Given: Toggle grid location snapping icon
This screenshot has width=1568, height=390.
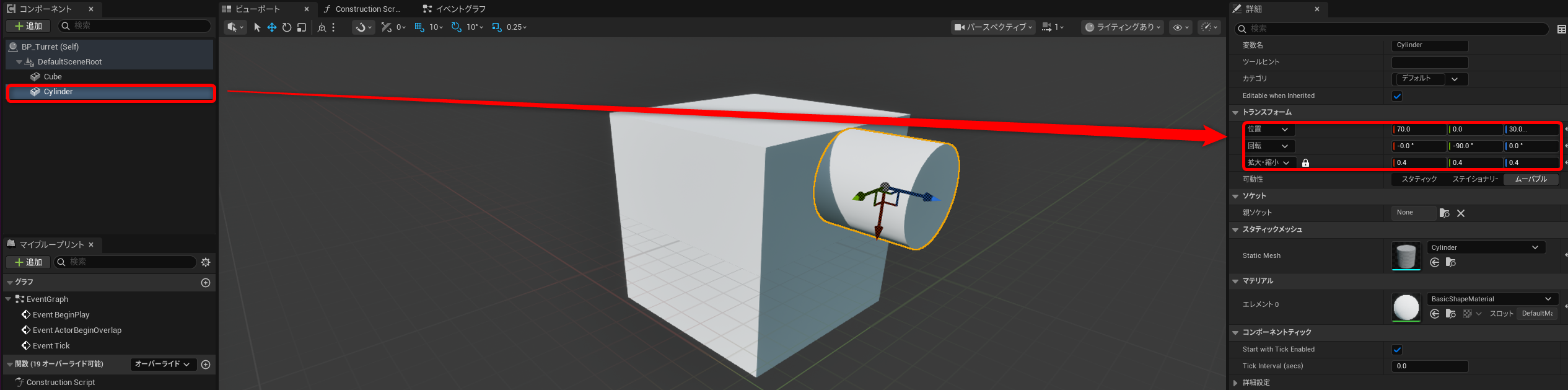Looking at the screenshot, I should (419, 27).
